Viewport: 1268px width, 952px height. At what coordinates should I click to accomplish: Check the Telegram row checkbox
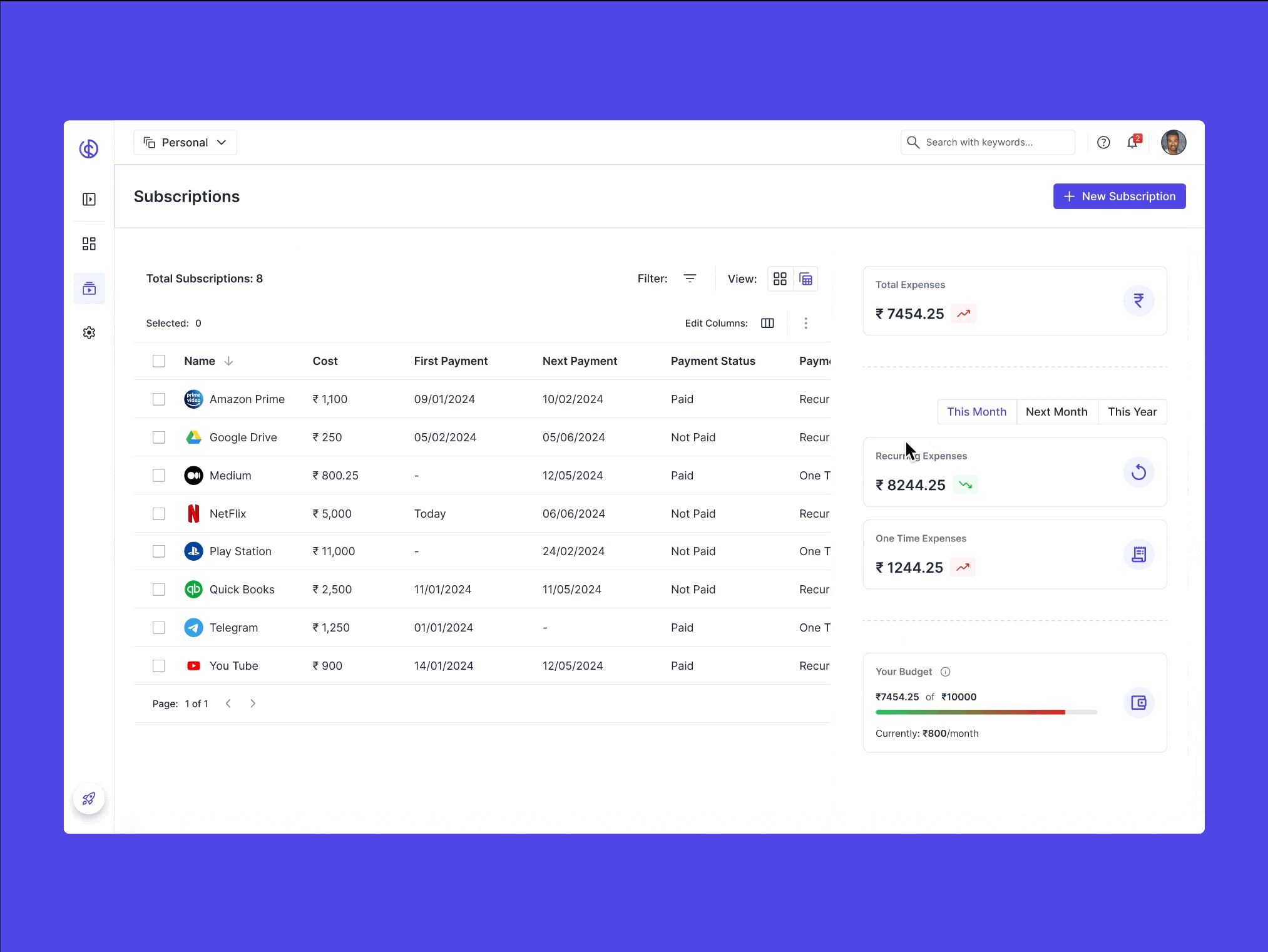159,628
